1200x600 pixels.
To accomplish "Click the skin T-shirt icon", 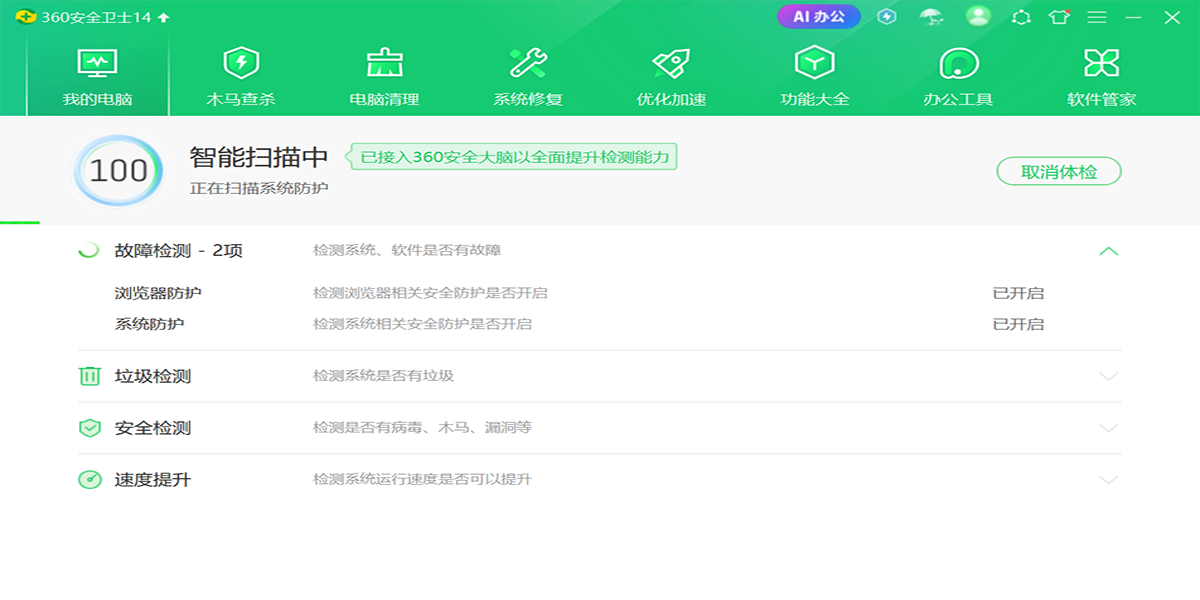I will point(1059,17).
